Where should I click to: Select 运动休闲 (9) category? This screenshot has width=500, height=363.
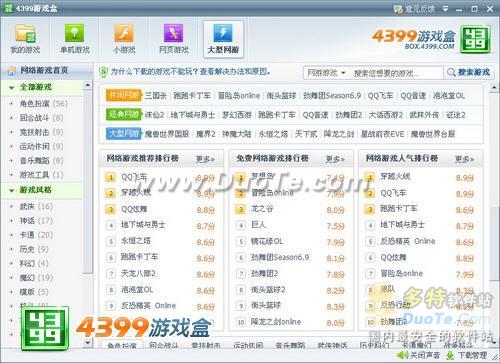tap(41, 146)
